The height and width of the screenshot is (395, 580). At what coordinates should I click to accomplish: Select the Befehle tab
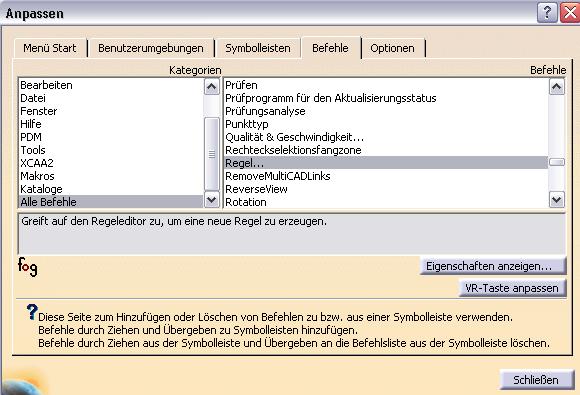tap(330, 48)
